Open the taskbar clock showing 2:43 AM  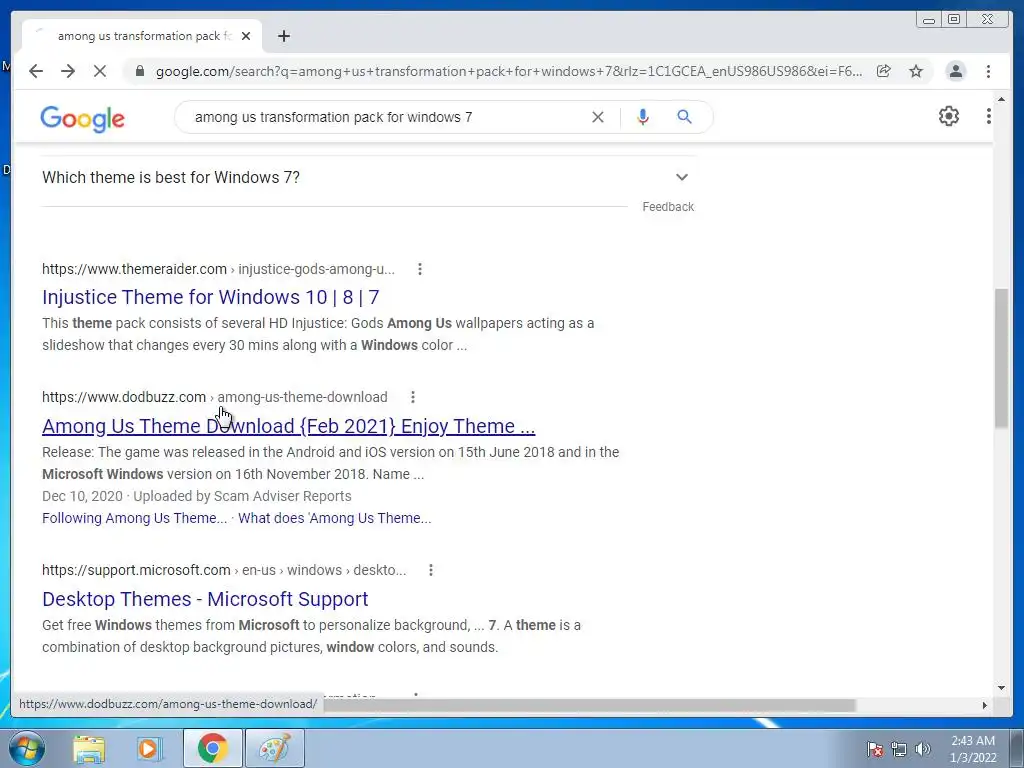pyautogui.click(x=973, y=749)
